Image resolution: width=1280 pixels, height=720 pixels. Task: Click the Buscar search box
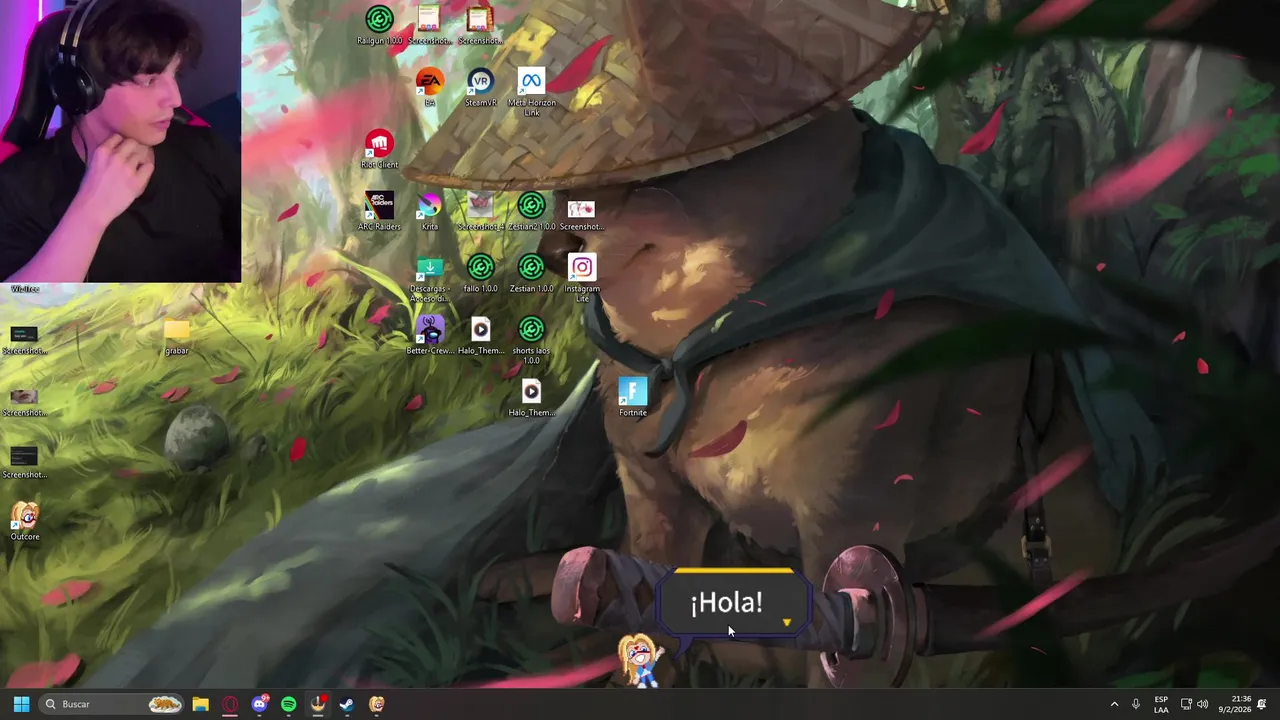[x=112, y=704]
